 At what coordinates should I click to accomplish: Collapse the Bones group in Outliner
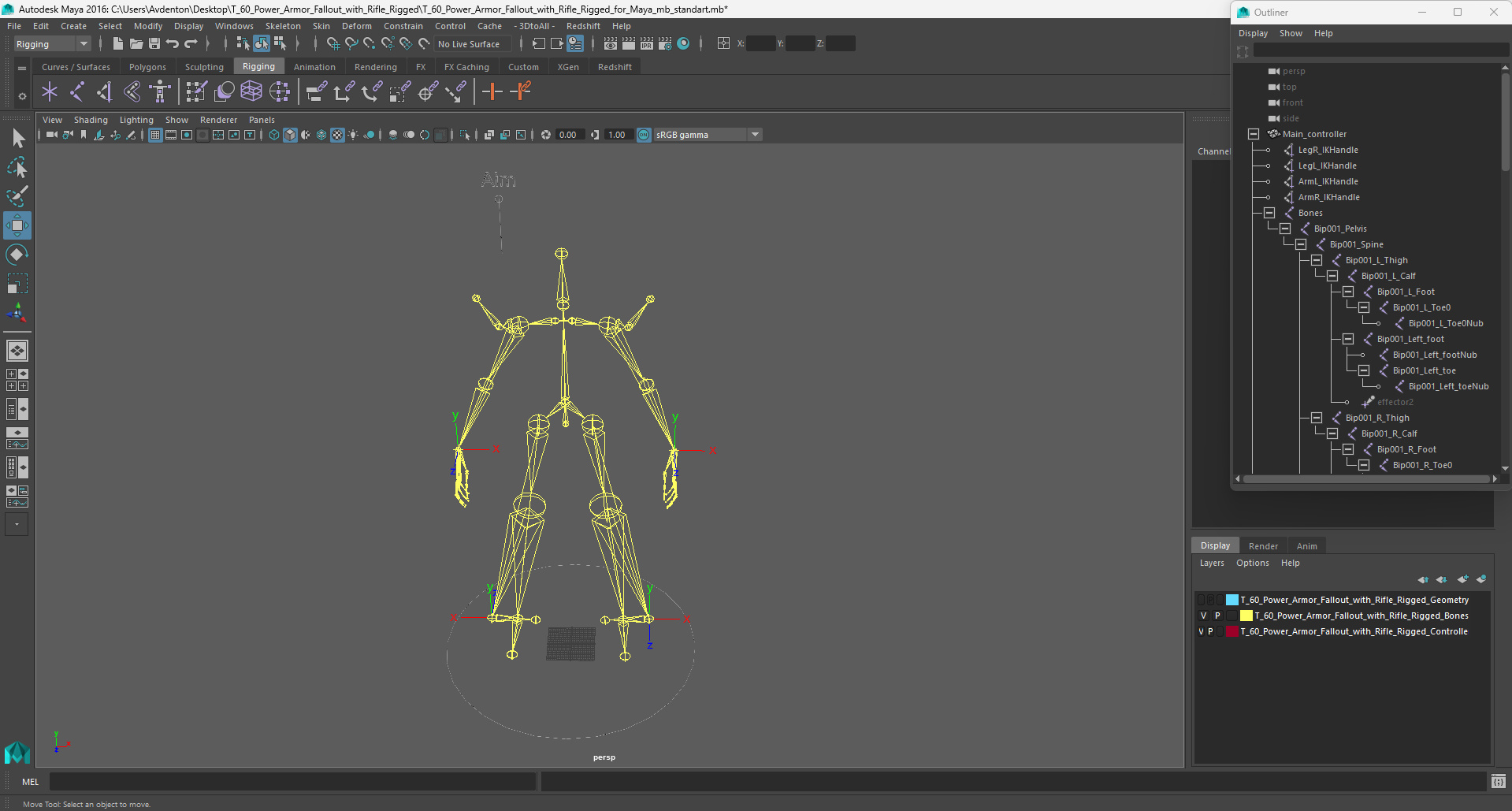(1269, 213)
